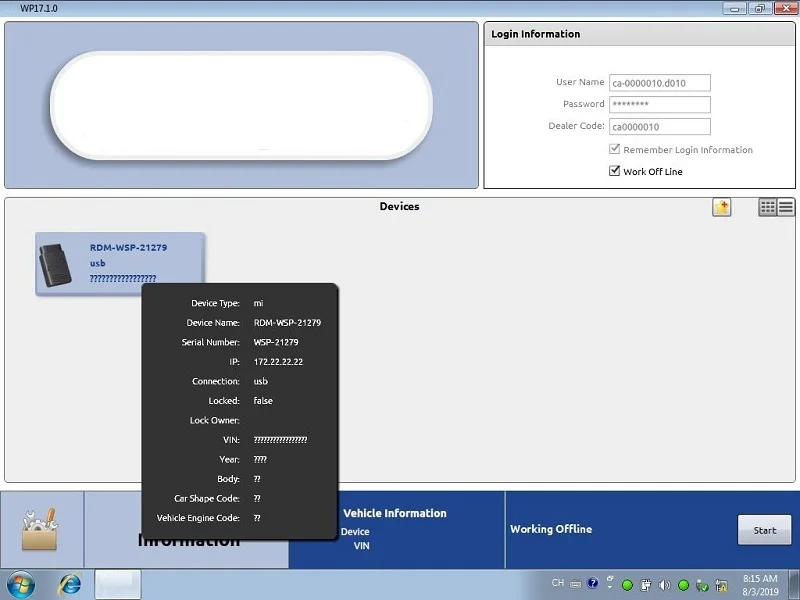The height and width of the screenshot is (600, 800).
Task: Click the taskbar clock showing 8:15 AM
Action: tap(760, 579)
